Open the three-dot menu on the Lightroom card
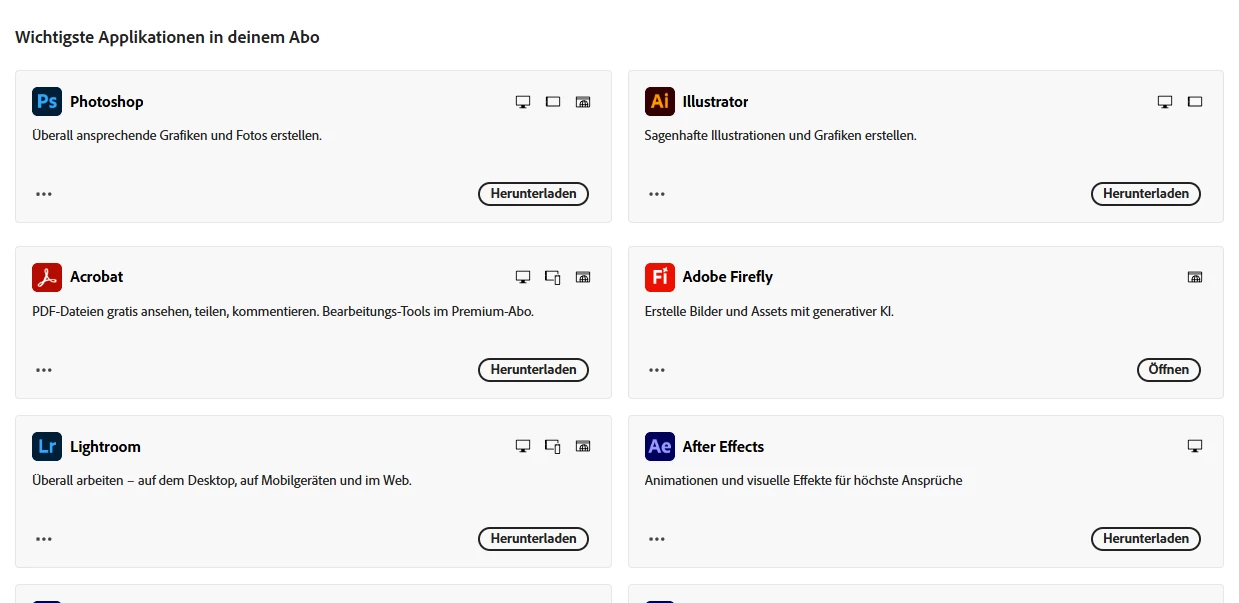This screenshot has height=603, width=1239. click(44, 539)
